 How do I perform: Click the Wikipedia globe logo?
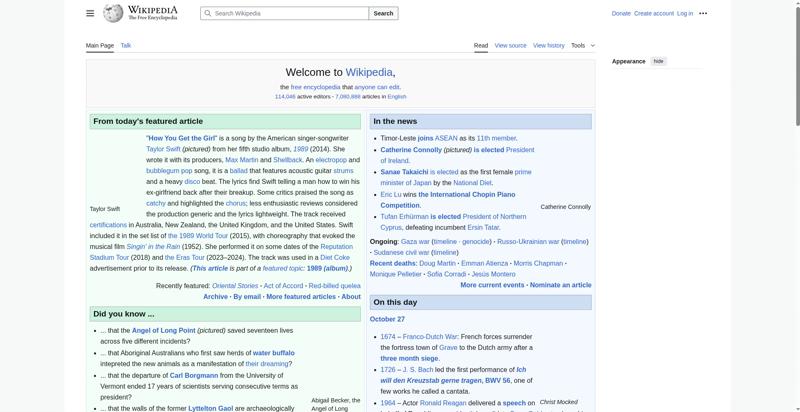(114, 13)
